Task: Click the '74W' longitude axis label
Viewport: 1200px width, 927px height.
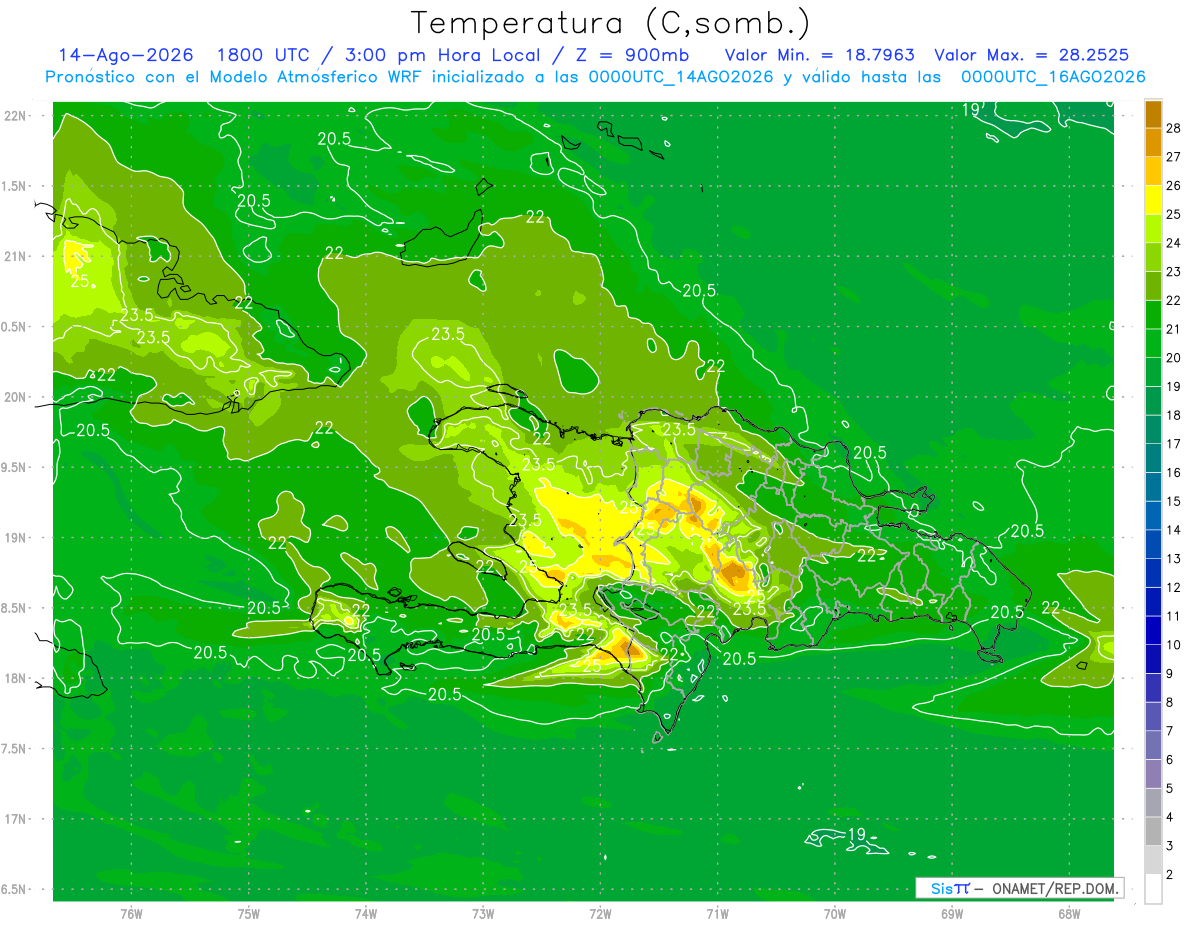Action: coord(366,914)
